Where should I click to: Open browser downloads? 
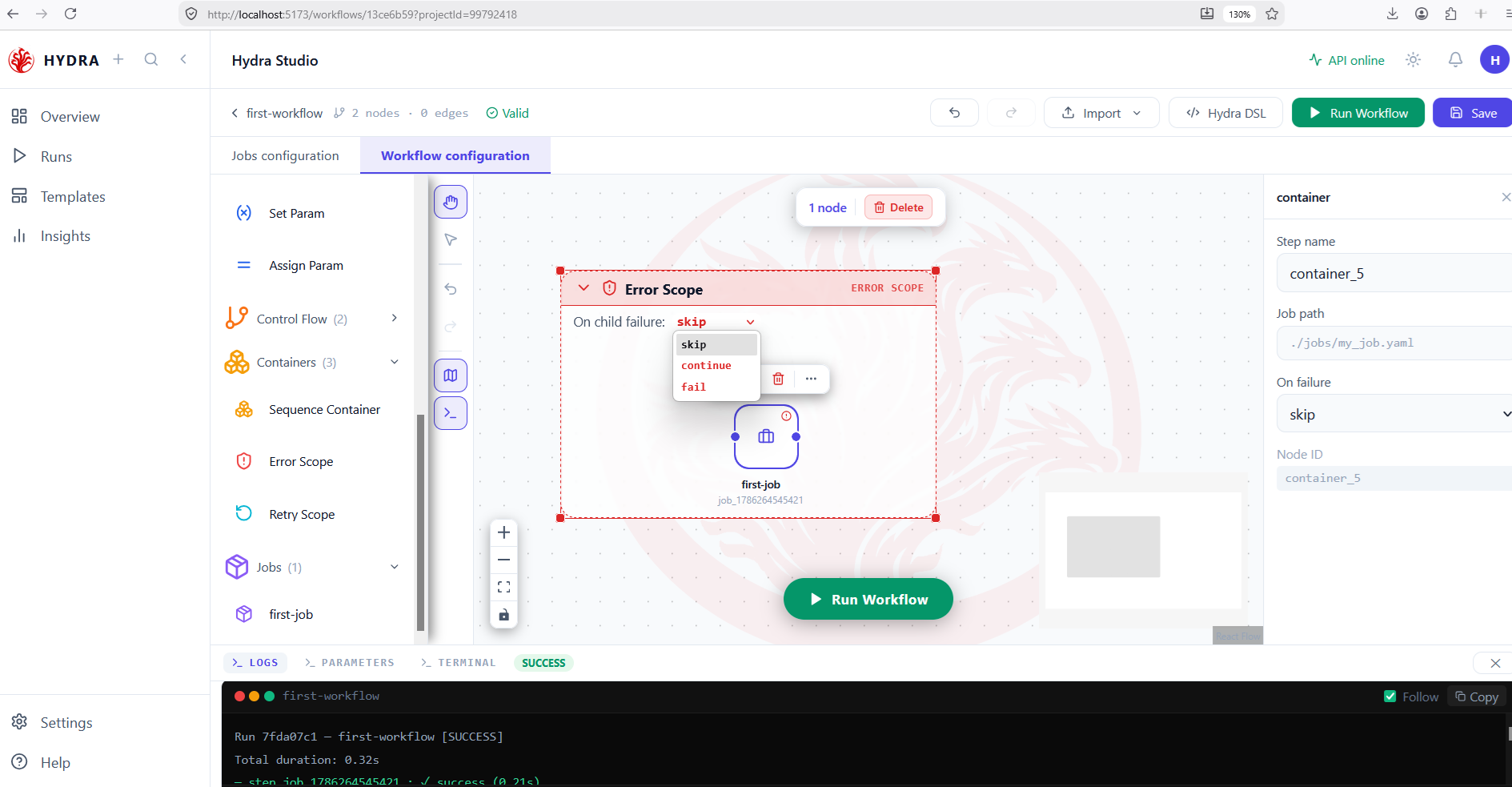pos(1392,14)
